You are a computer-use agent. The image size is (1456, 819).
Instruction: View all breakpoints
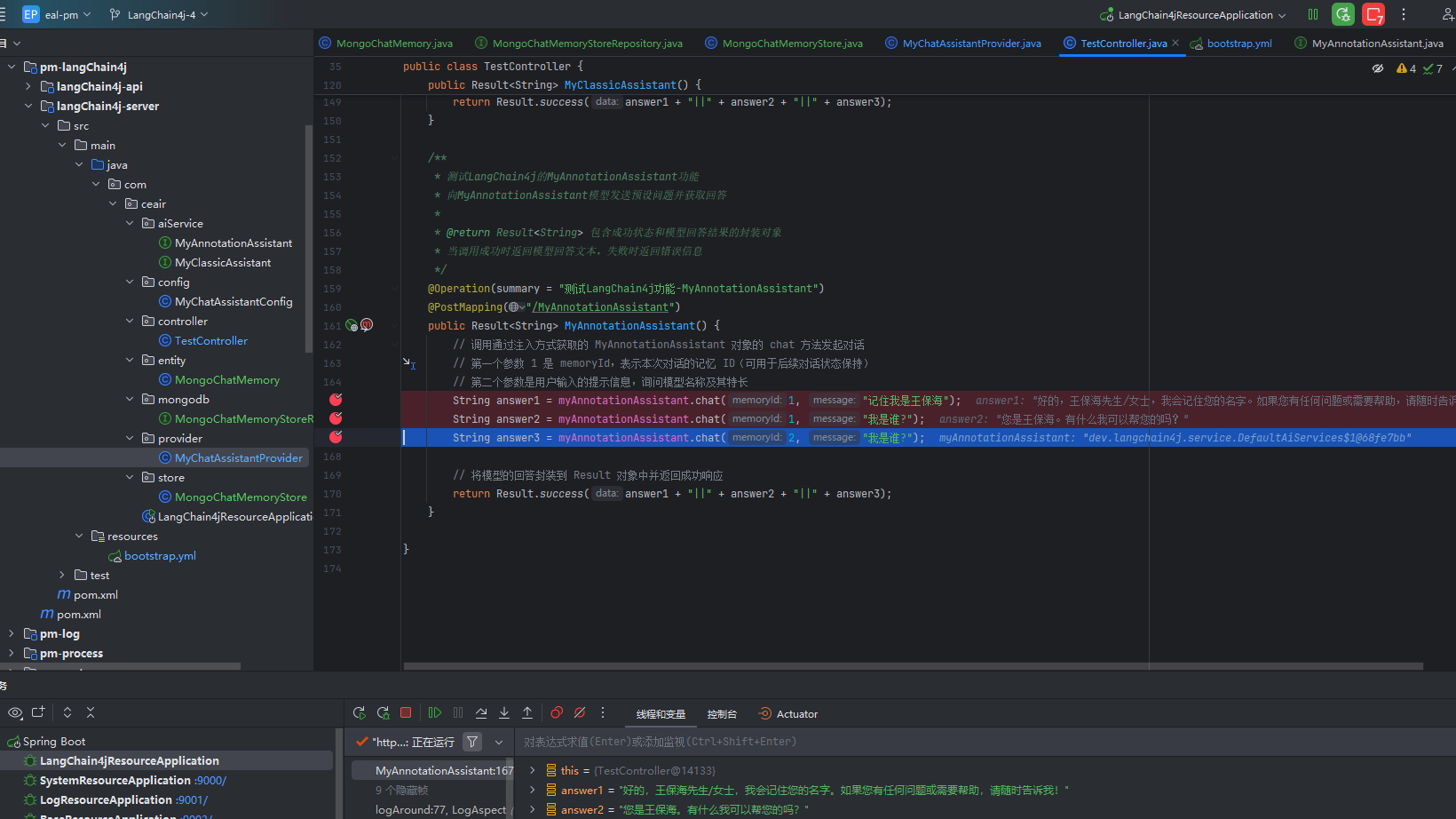click(x=557, y=712)
